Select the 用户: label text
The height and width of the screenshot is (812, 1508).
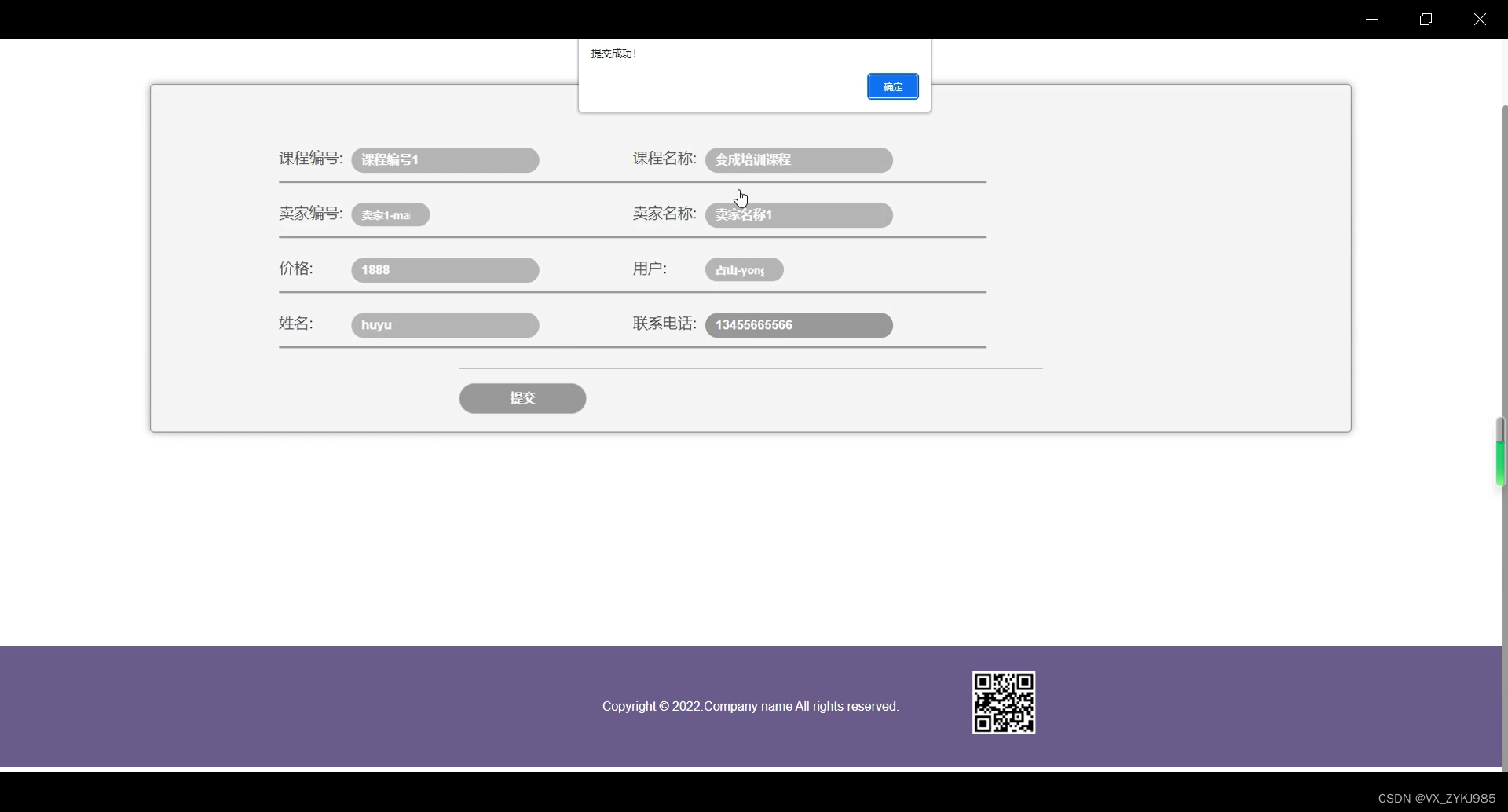coord(650,269)
